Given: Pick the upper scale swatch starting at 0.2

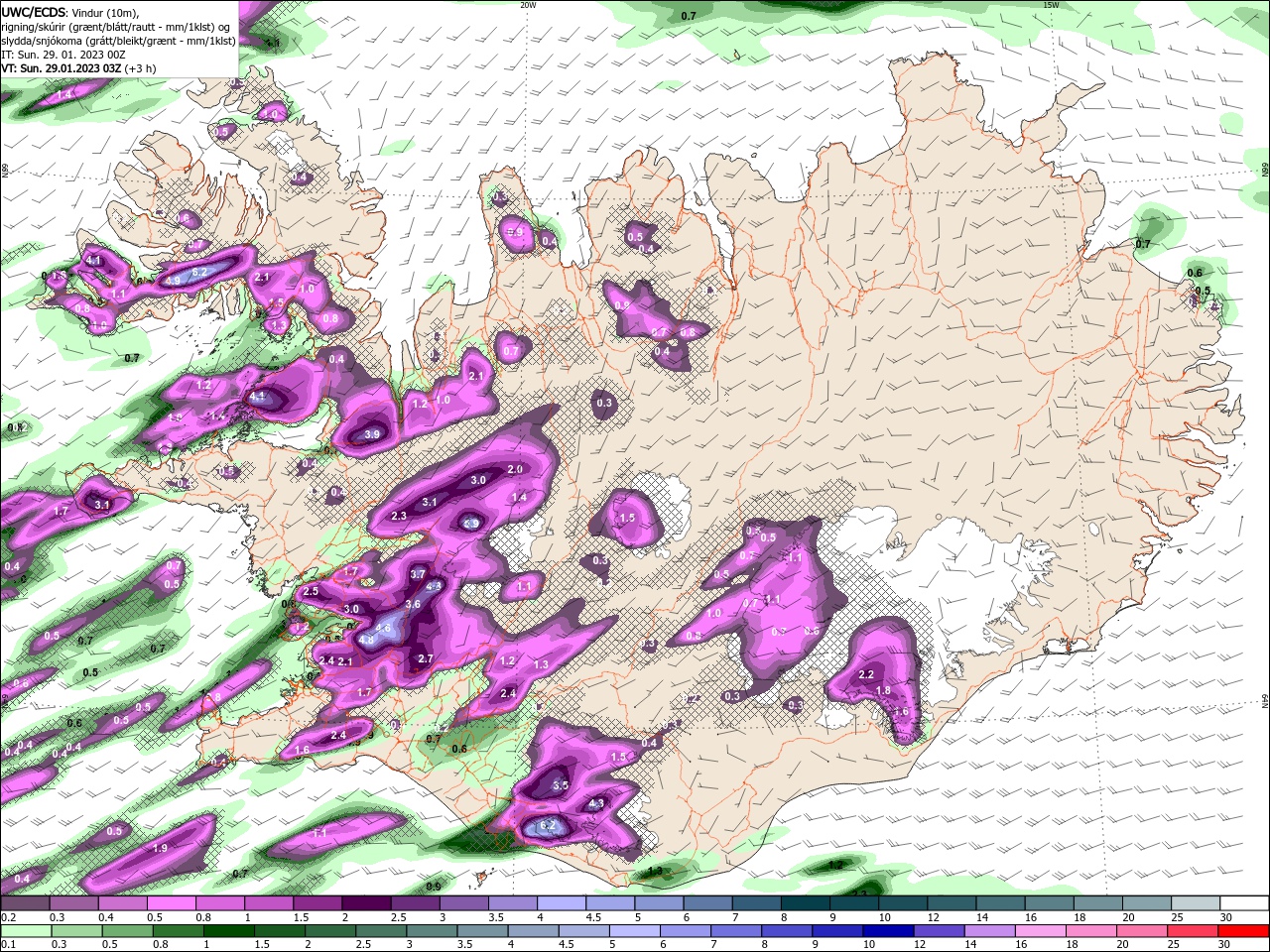Looking at the screenshot, I should pos(25,903).
